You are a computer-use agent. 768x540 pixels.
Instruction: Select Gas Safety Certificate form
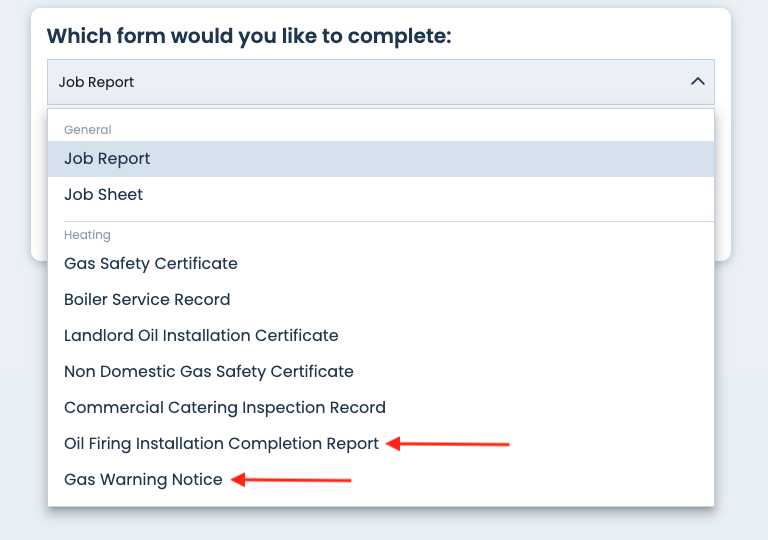pos(151,264)
